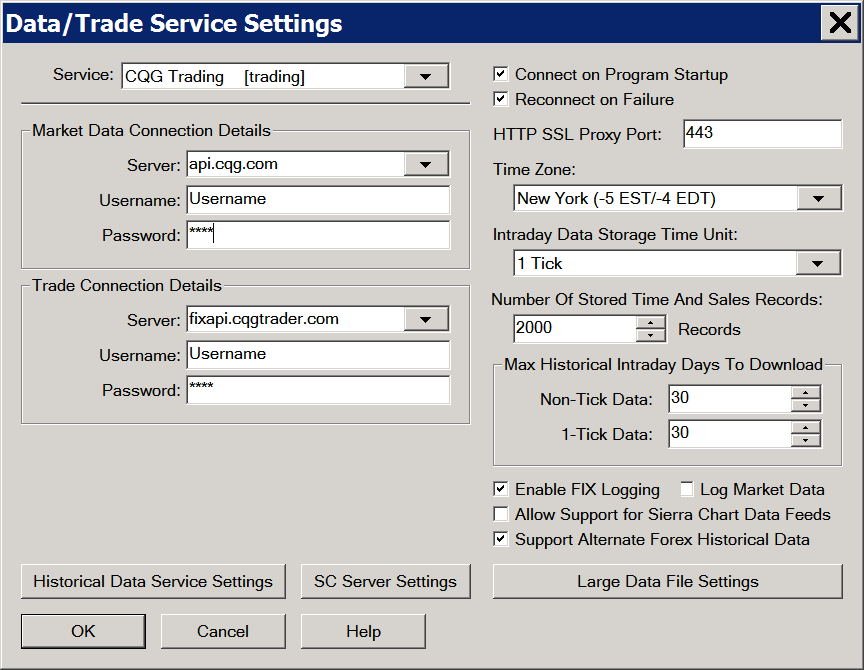Click Trade Connection Password field
The height and width of the screenshot is (670, 864).
pos(318,390)
